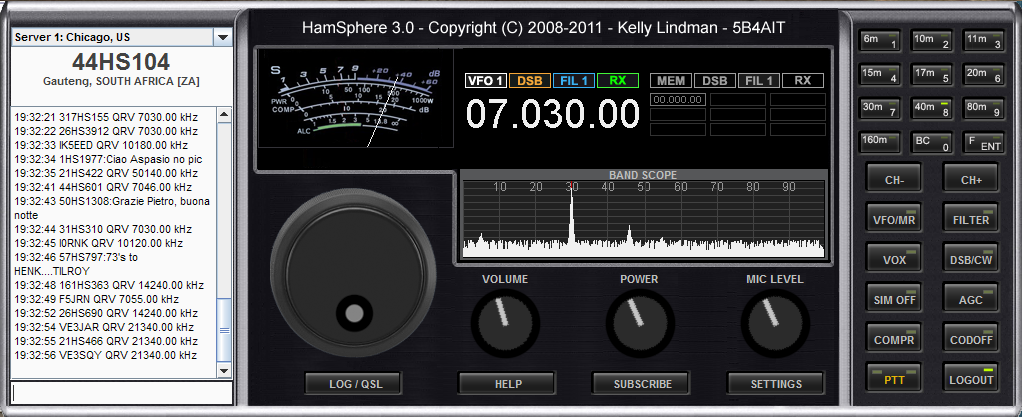Screen dimensions: 1022x417
Task: Click message 1HS1977:Ciao Aspasio no pic
Action: (x=108, y=159)
